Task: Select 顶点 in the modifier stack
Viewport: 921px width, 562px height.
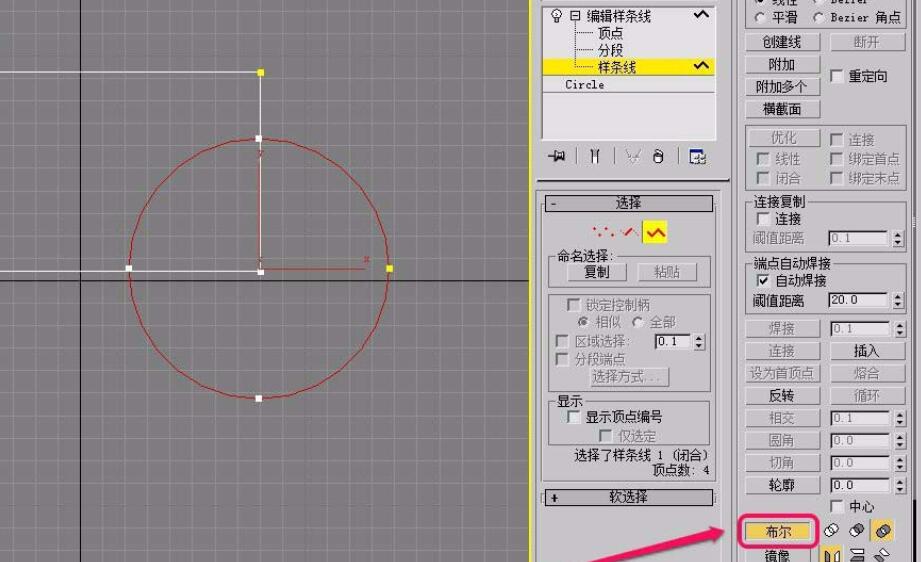Action: click(610, 33)
